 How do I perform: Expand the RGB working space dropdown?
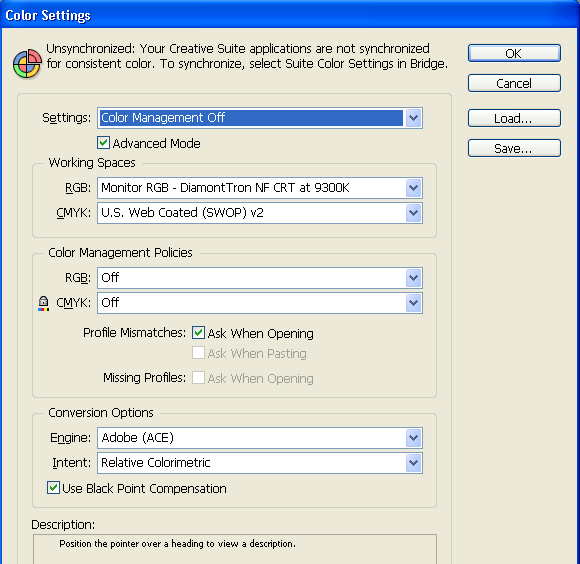tap(260, 188)
